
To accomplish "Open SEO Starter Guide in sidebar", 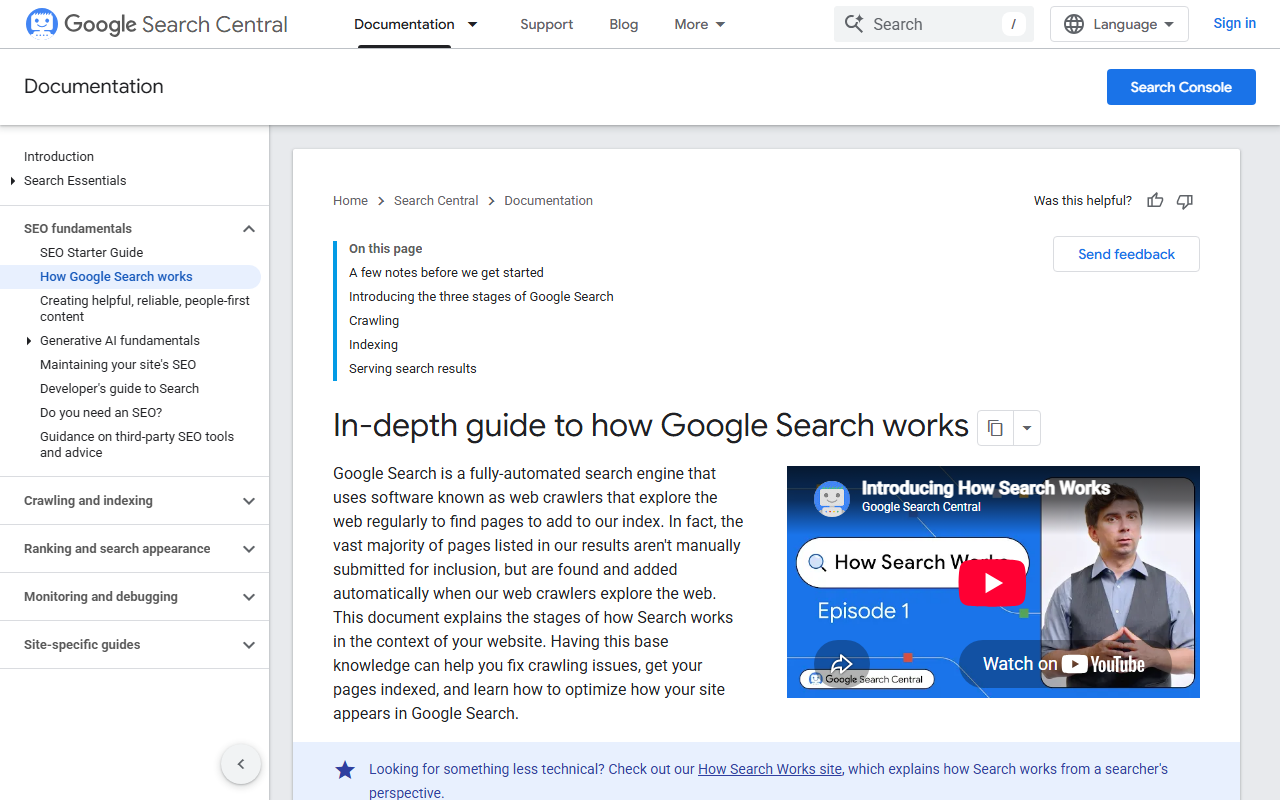I will click(x=92, y=253).
